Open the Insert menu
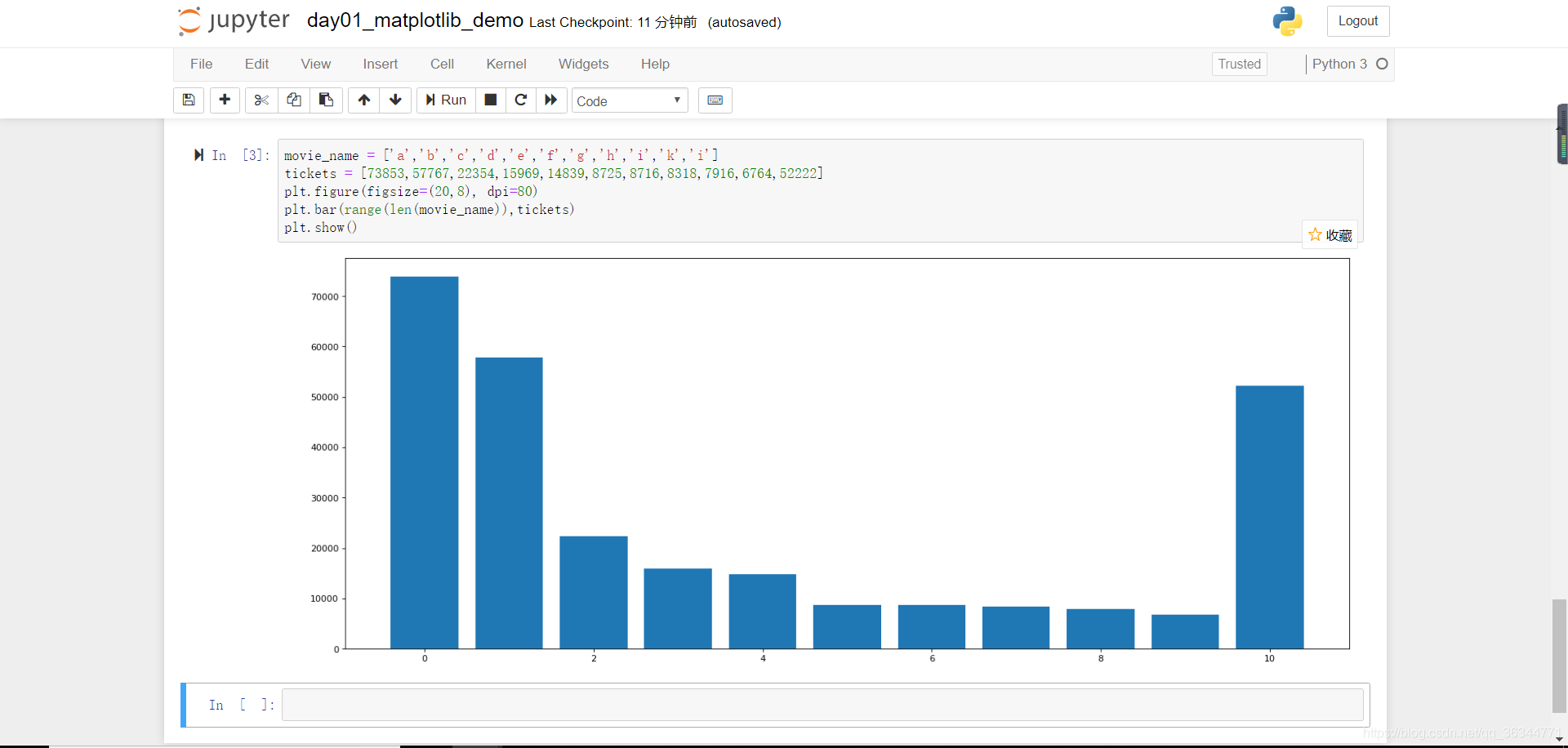 coord(380,64)
